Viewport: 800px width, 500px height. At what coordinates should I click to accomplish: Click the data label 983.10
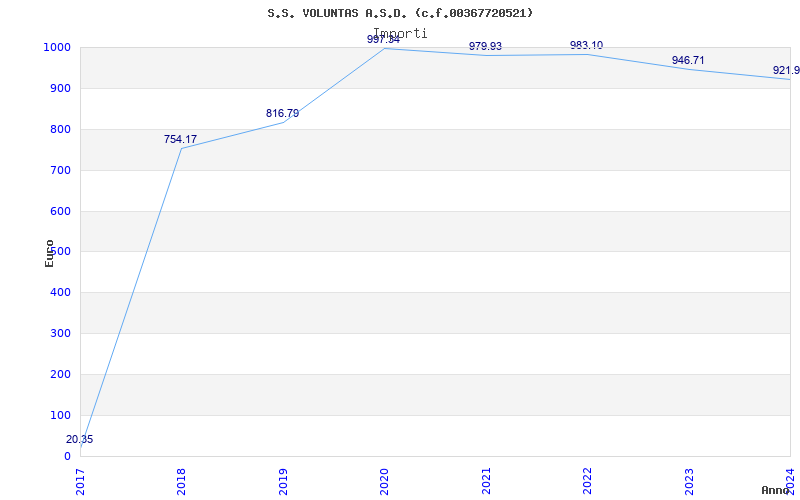pos(586,45)
